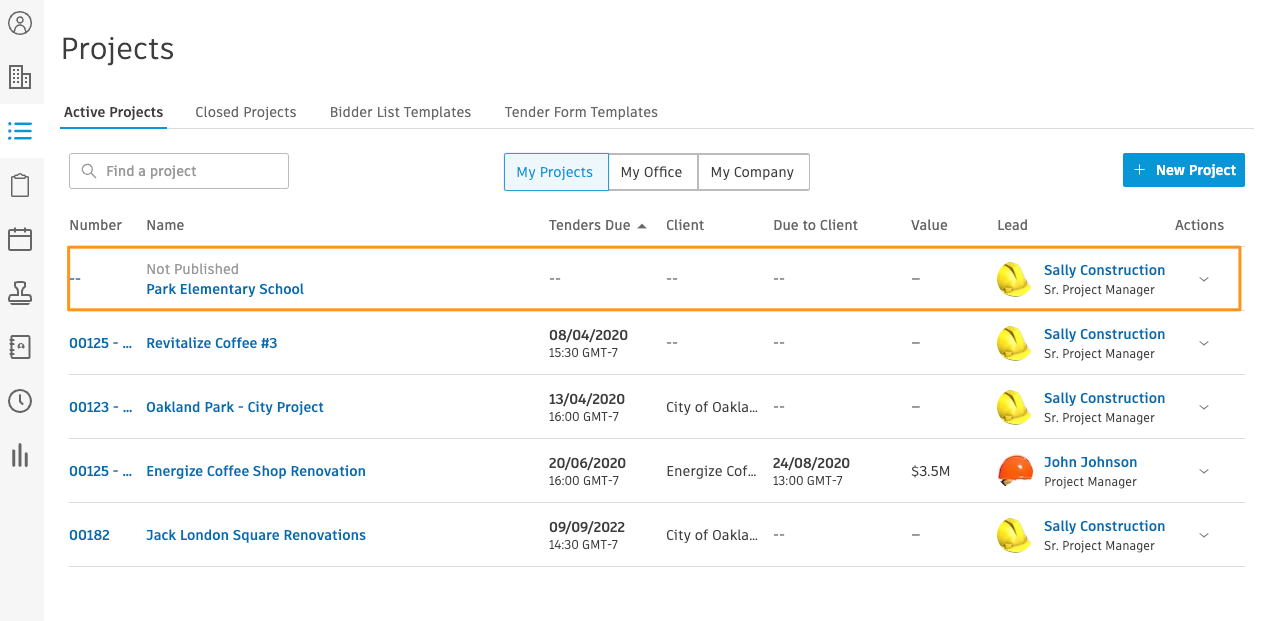Open Sally Construction lead in Jack London row

click(x=1104, y=526)
